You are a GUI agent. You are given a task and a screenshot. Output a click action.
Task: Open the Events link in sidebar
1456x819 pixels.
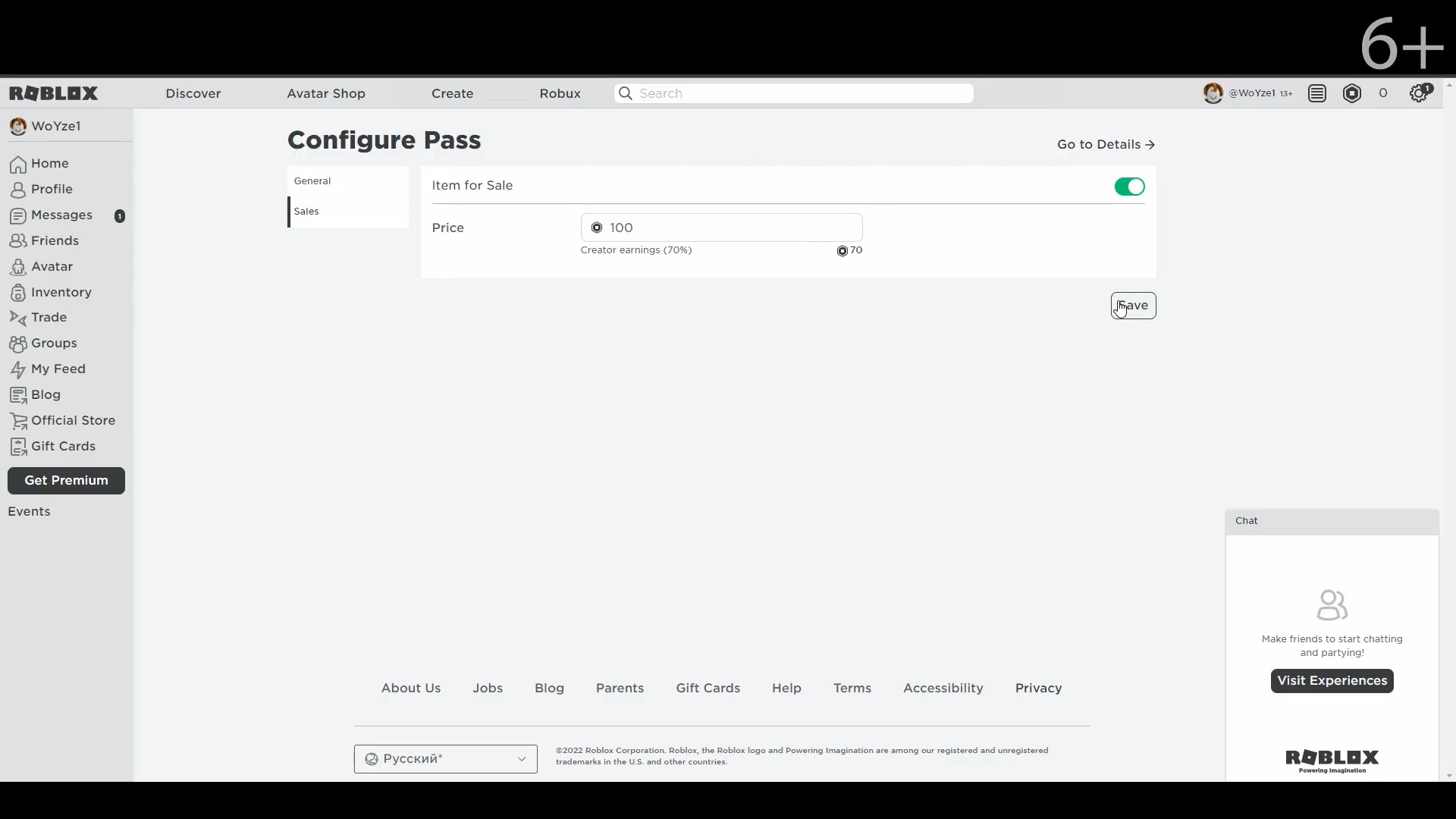tap(29, 512)
